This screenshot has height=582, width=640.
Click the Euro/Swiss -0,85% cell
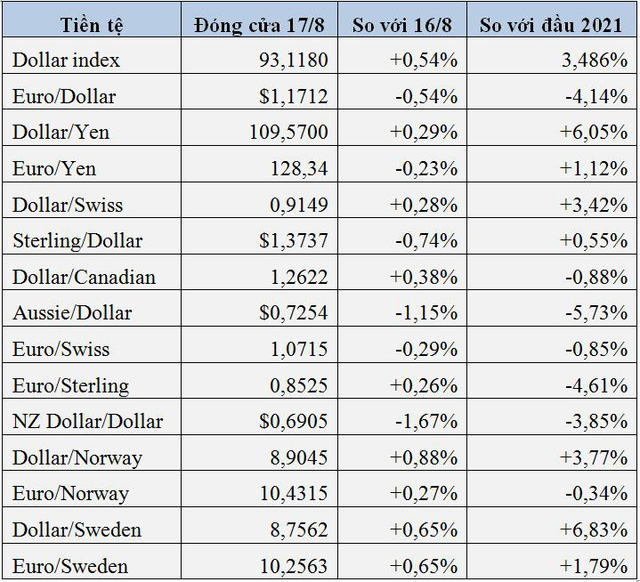coord(552,345)
